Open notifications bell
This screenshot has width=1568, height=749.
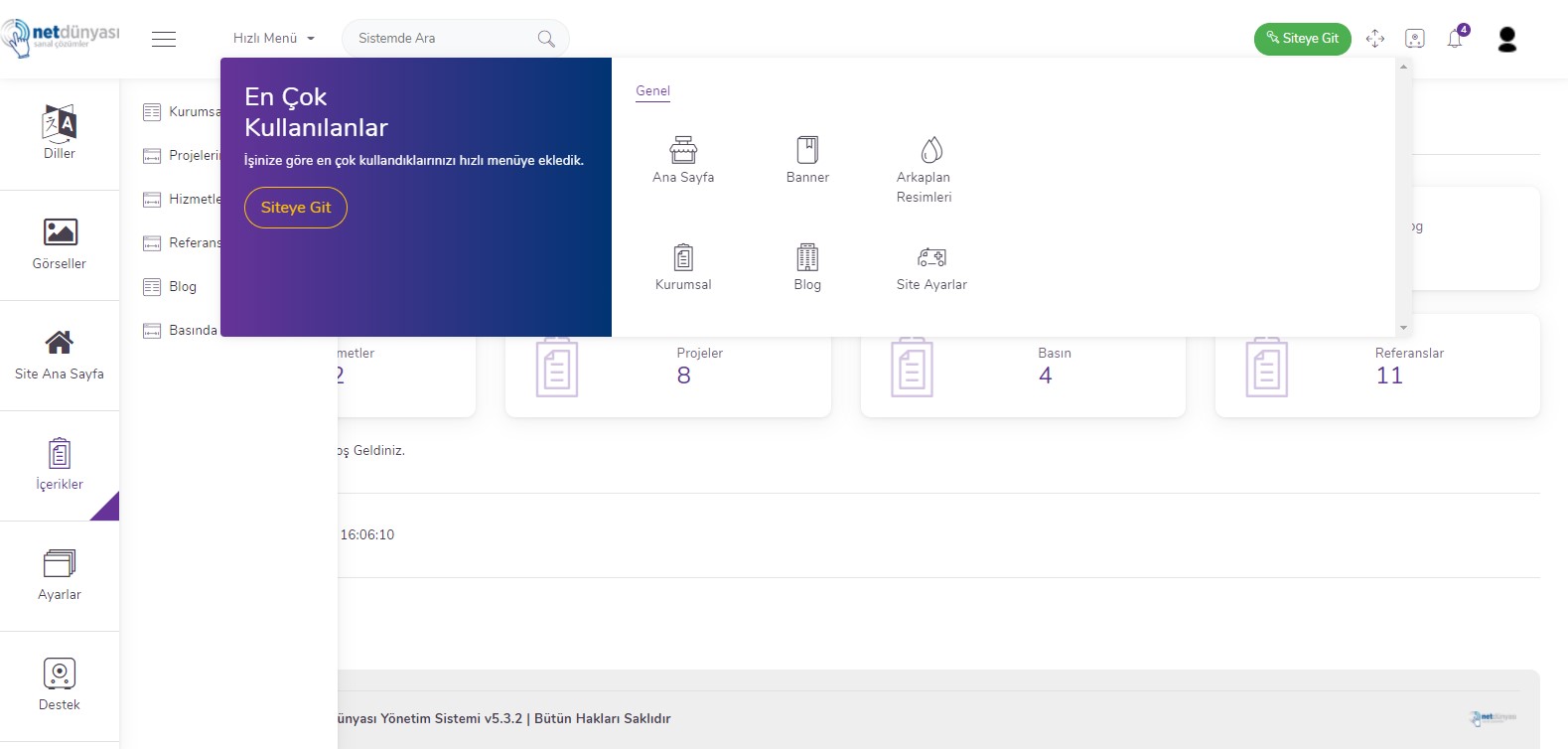[1455, 39]
